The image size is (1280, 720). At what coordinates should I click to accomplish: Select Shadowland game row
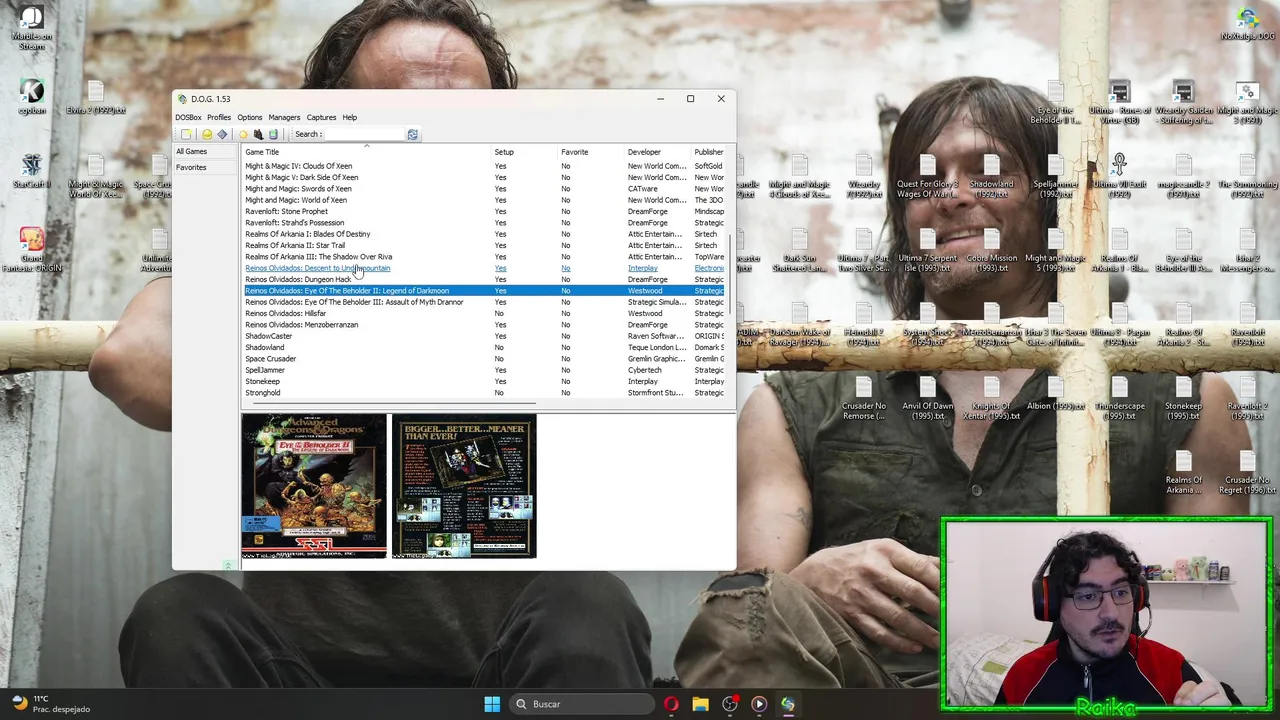pyautogui.click(x=484, y=347)
